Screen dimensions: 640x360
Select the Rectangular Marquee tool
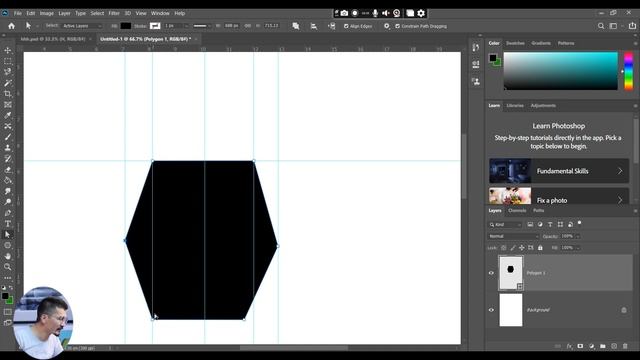tap(8, 61)
